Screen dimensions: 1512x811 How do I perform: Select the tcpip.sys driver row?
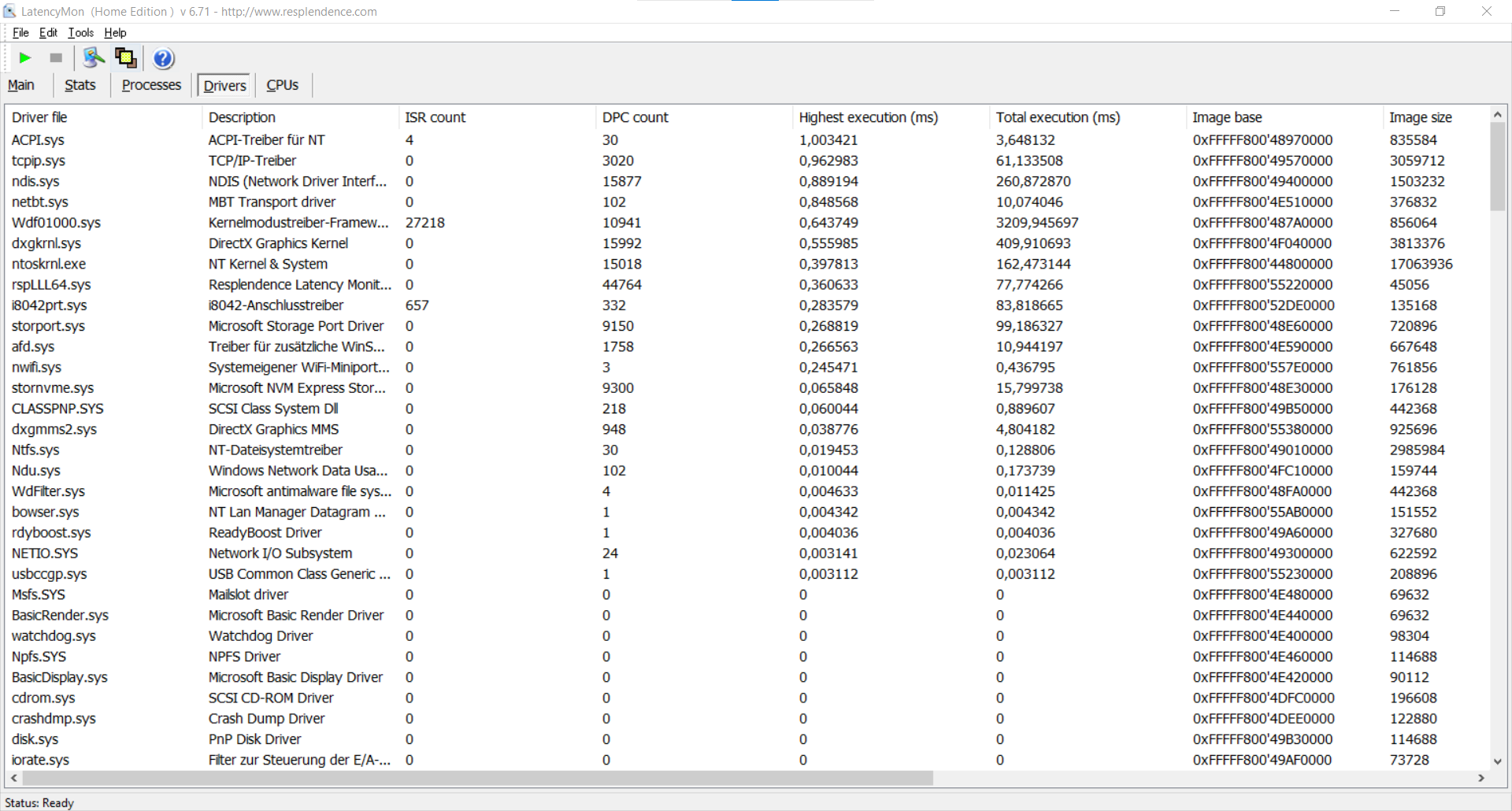click(747, 161)
